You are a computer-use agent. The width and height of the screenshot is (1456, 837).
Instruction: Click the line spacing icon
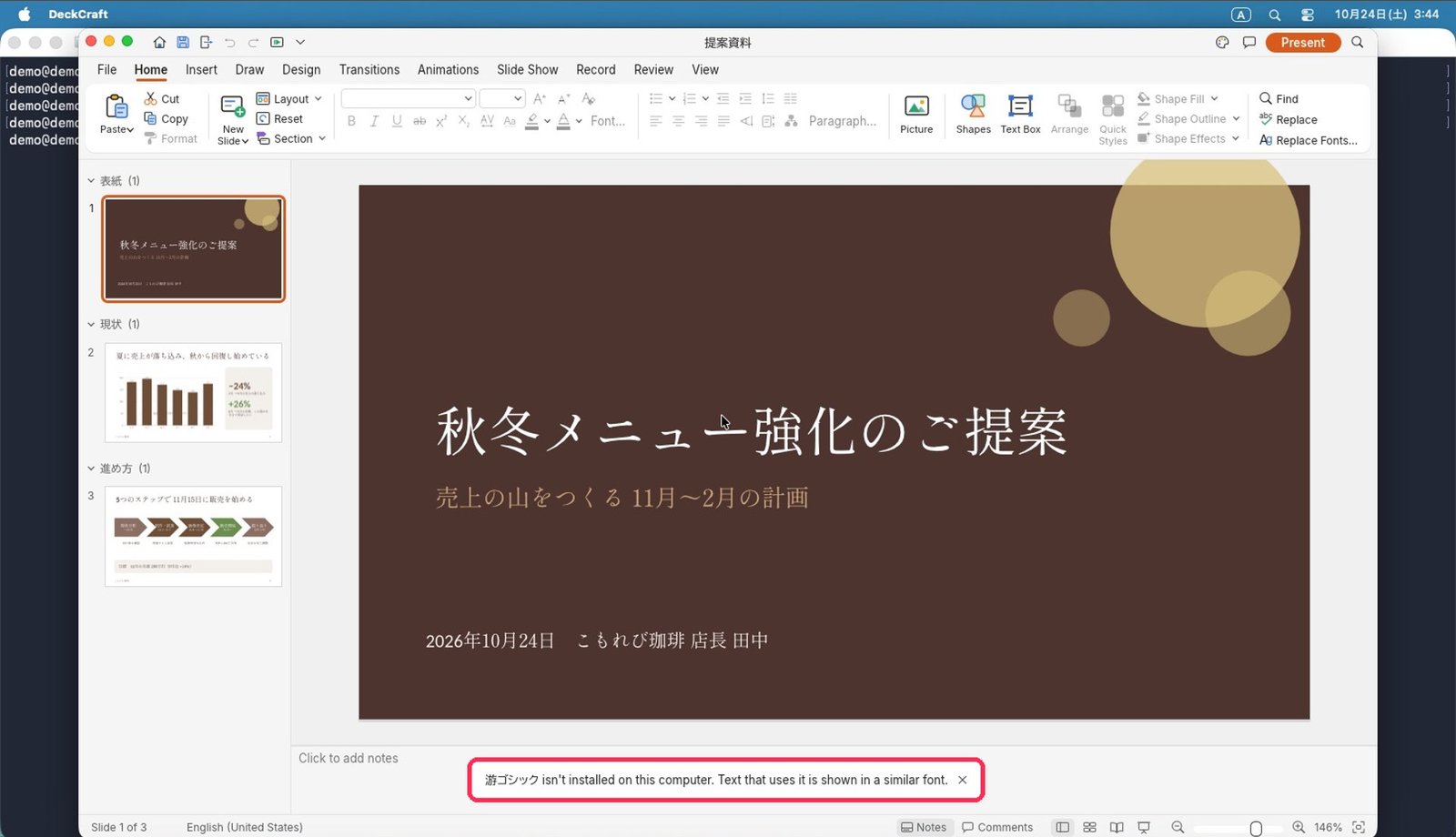[768, 98]
